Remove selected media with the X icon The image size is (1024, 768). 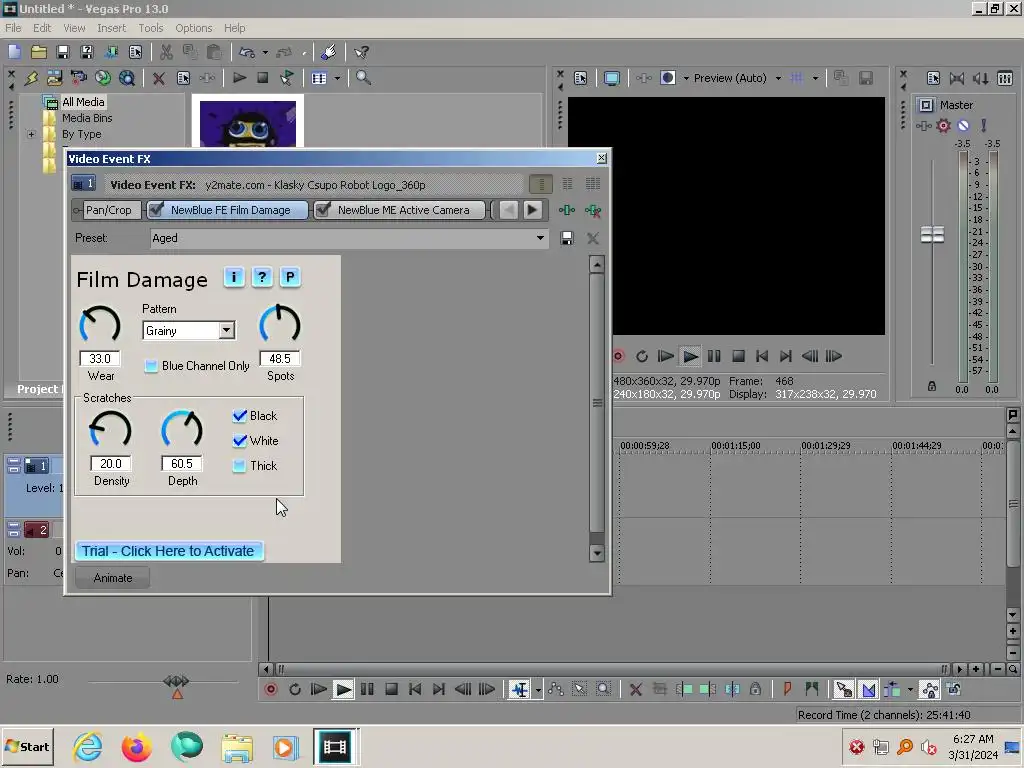click(159, 78)
